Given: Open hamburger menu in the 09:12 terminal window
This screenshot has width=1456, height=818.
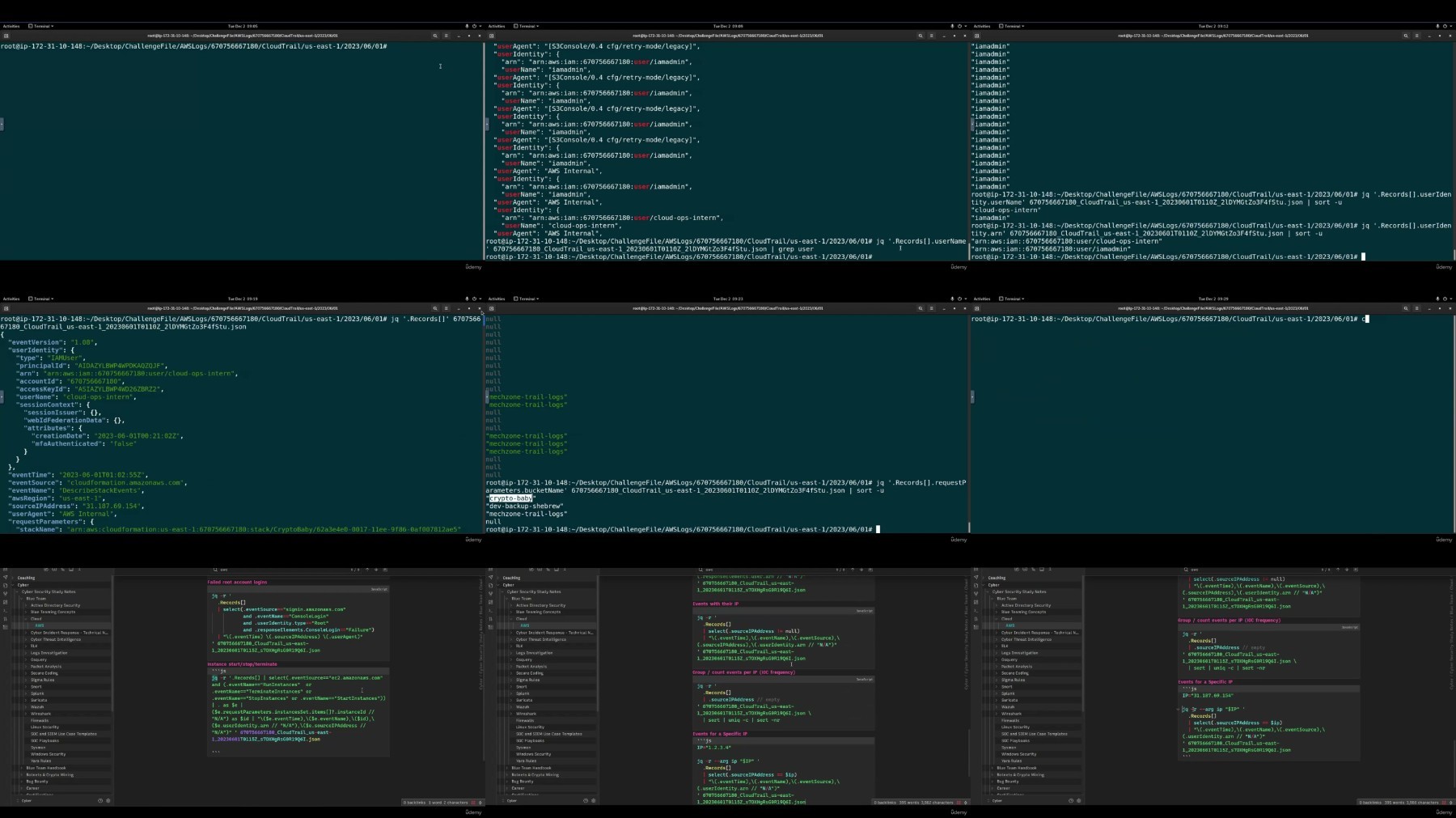Looking at the screenshot, I should [x=1416, y=36].
